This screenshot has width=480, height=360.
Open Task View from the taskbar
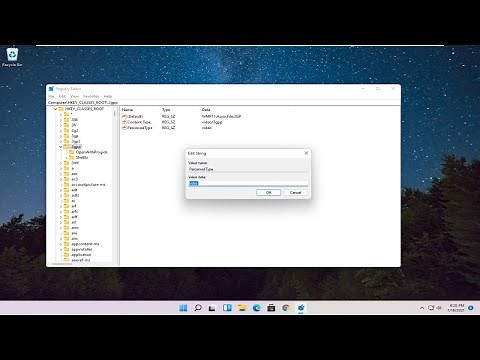pyautogui.click(x=212, y=308)
